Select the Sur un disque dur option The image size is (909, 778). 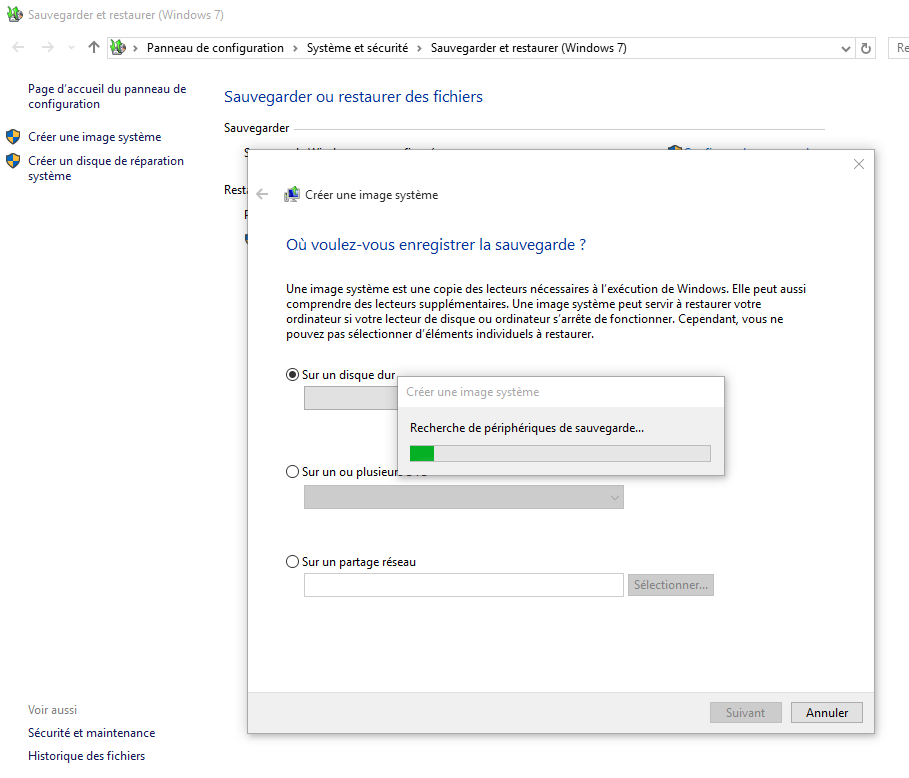click(292, 375)
